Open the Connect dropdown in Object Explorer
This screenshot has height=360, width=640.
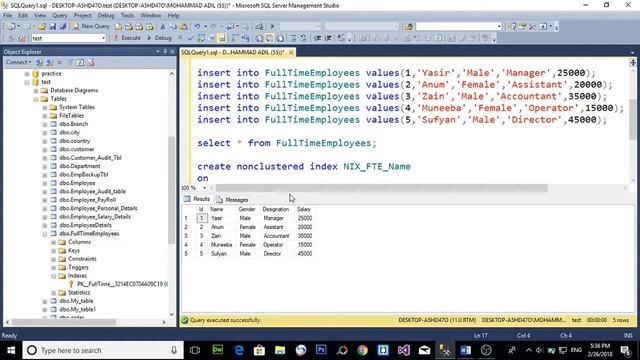[x=18, y=62]
